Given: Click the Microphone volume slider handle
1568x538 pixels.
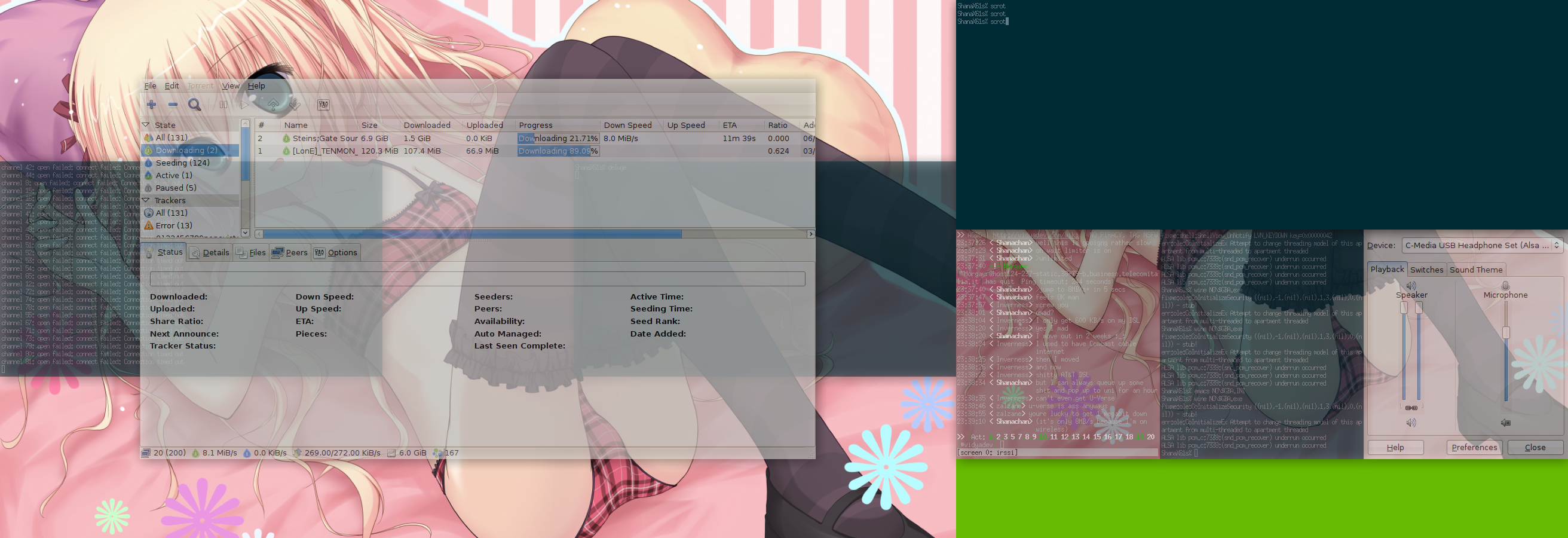Looking at the screenshot, I should pyautogui.click(x=1506, y=332).
